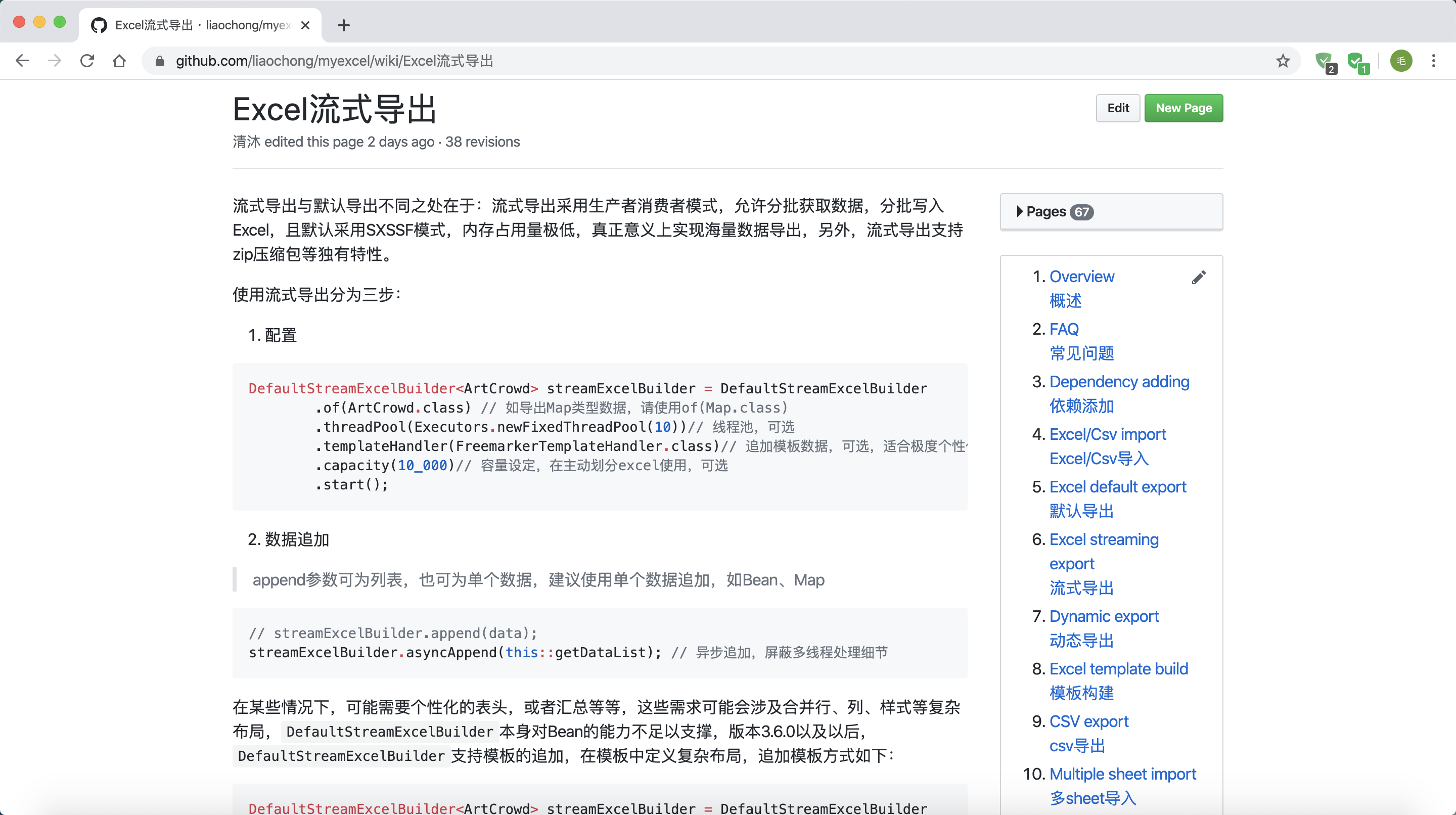The image size is (1456, 815).
Task: Click the back navigation arrow
Action: (22, 61)
